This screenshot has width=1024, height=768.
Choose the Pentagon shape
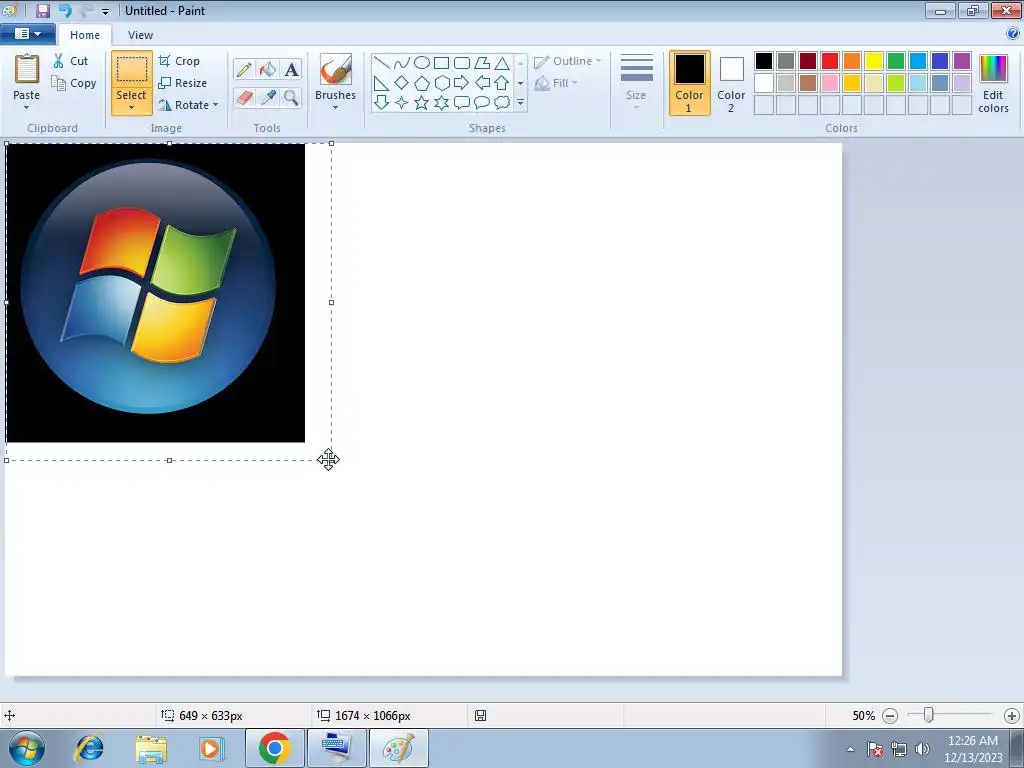[x=422, y=83]
